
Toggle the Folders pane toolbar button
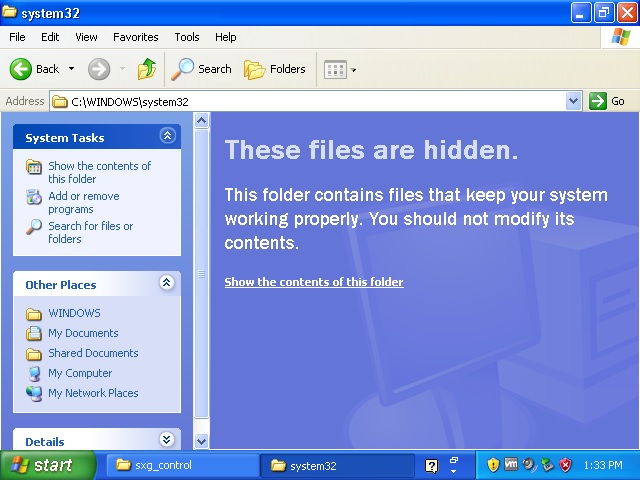coord(275,69)
